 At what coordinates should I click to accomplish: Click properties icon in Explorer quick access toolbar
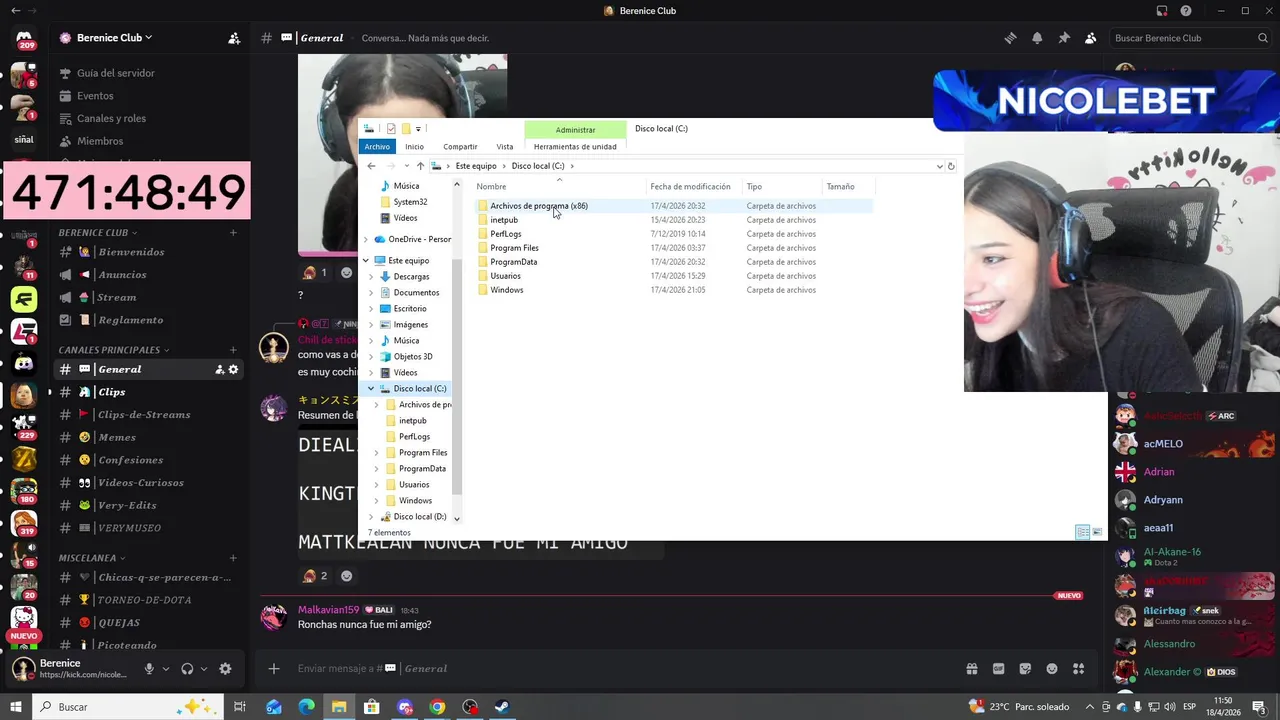[391, 129]
